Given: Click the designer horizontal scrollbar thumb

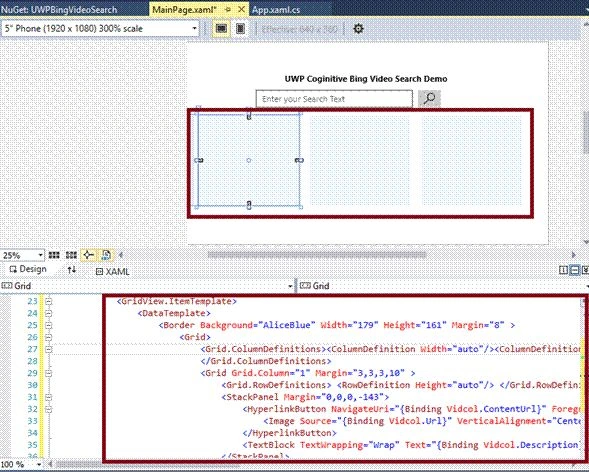Looking at the screenshot, I should tap(317, 255).
